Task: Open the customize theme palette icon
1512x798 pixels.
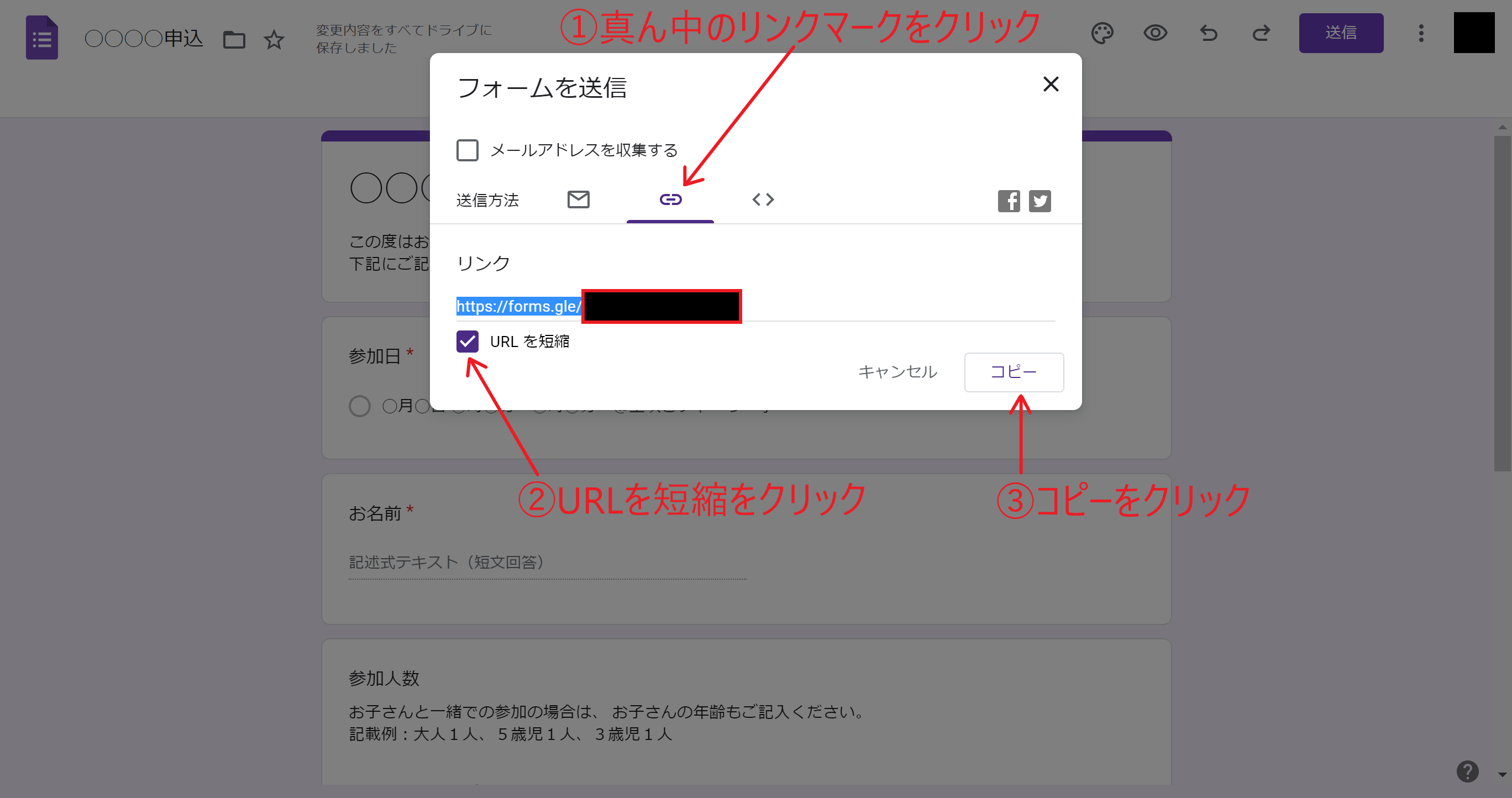Action: click(x=1102, y=33)
